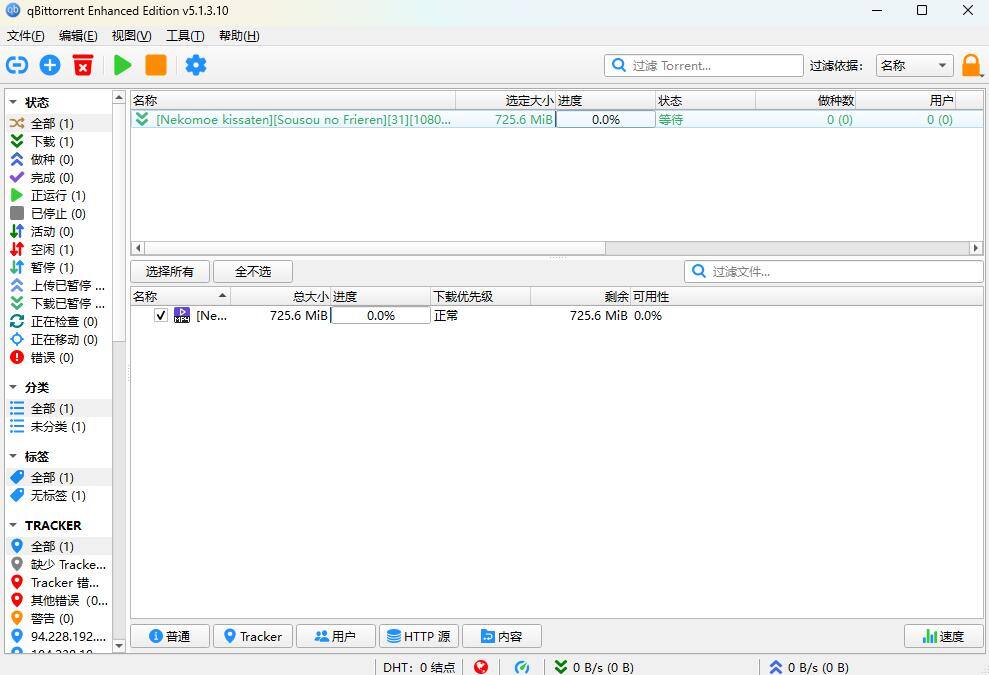Image resolution: width=989 pixels, height=675 pixels.
Task: Click the add torrent file icon
Action: coord(50,65)
